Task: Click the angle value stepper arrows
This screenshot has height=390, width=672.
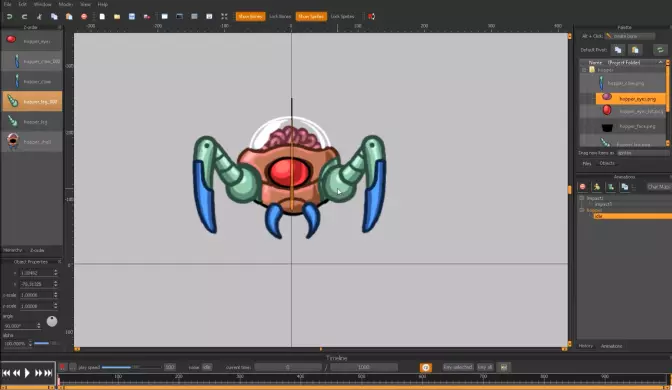Action: pos(39,326)
